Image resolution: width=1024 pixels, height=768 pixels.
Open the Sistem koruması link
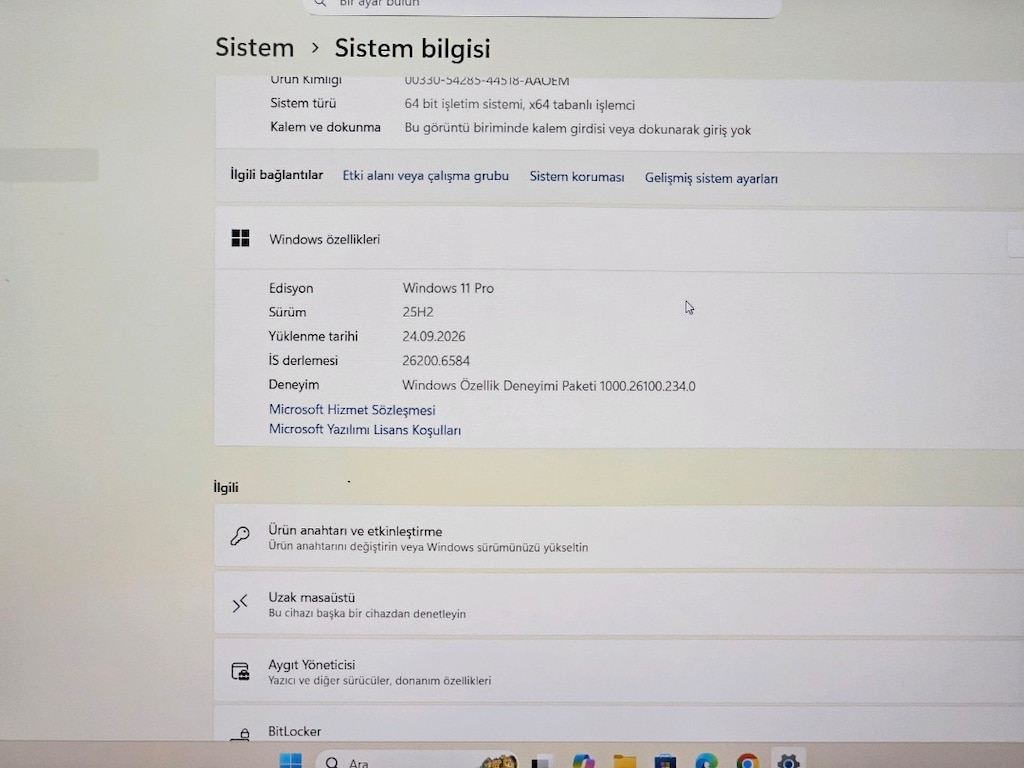(x=577, y=177)
